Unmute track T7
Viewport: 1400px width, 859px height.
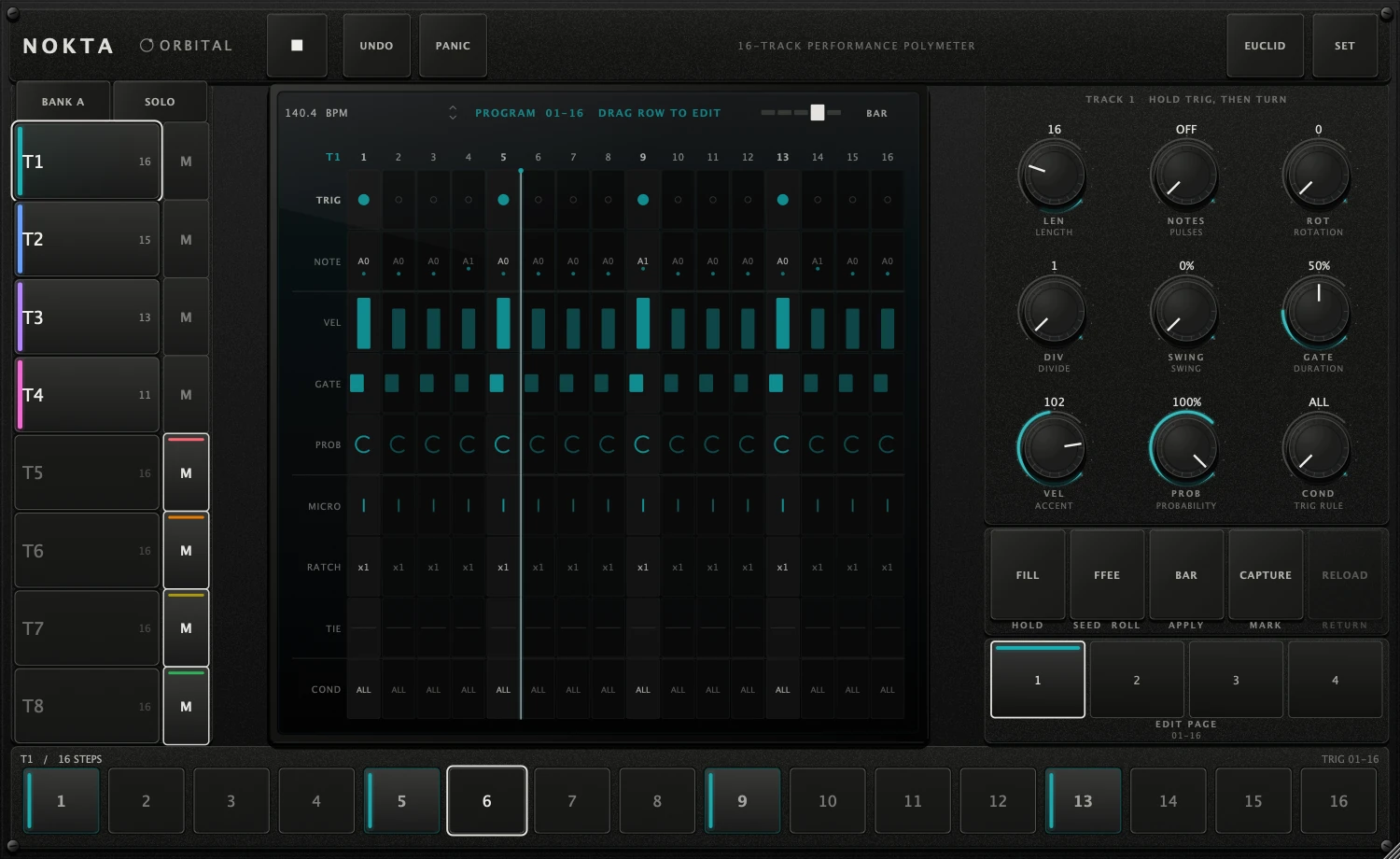pos(186,628)
